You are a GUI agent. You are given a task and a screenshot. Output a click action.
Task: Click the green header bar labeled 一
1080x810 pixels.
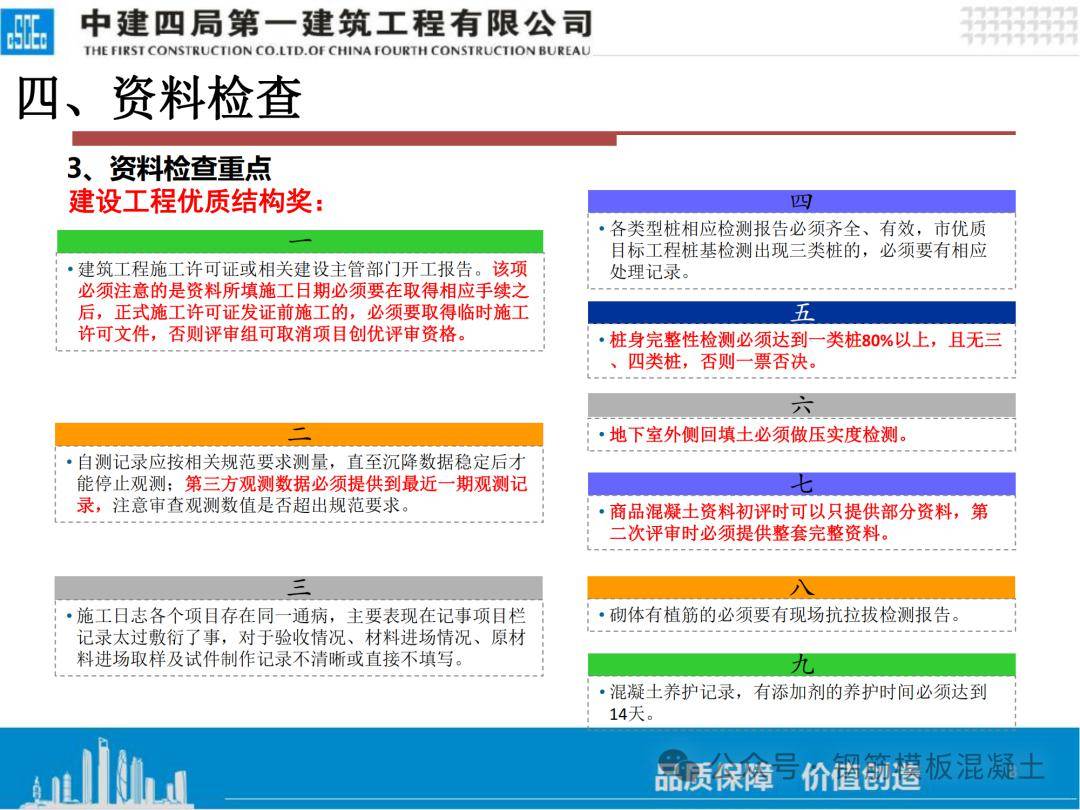click(300, 241)
